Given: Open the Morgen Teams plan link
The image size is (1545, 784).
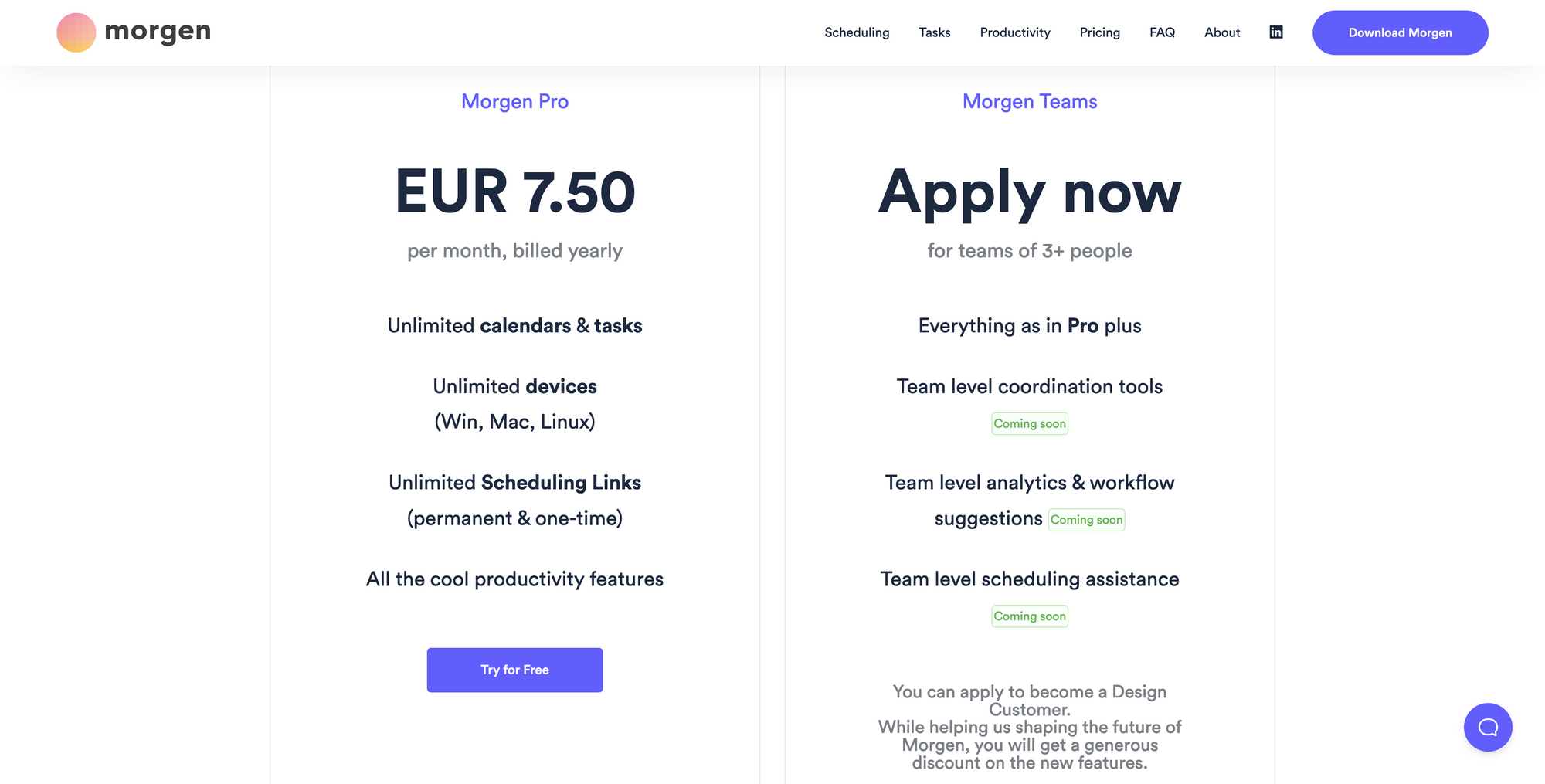Looking at the screenshot, I should tap(1030, 101).
